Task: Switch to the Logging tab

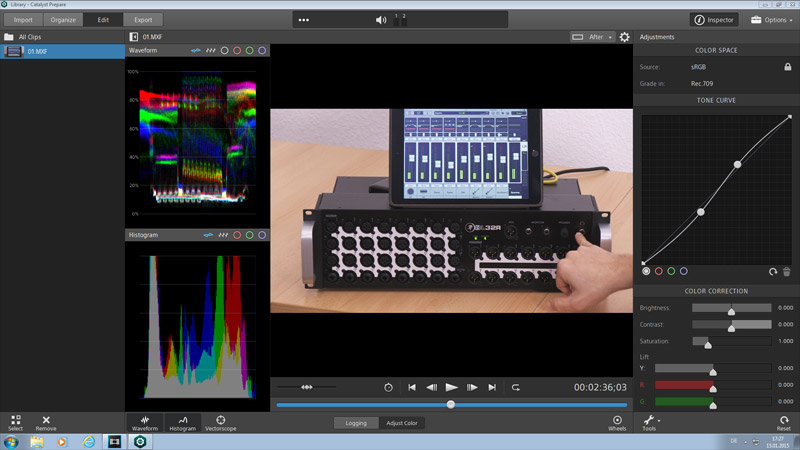Action: tap(356, 423)
